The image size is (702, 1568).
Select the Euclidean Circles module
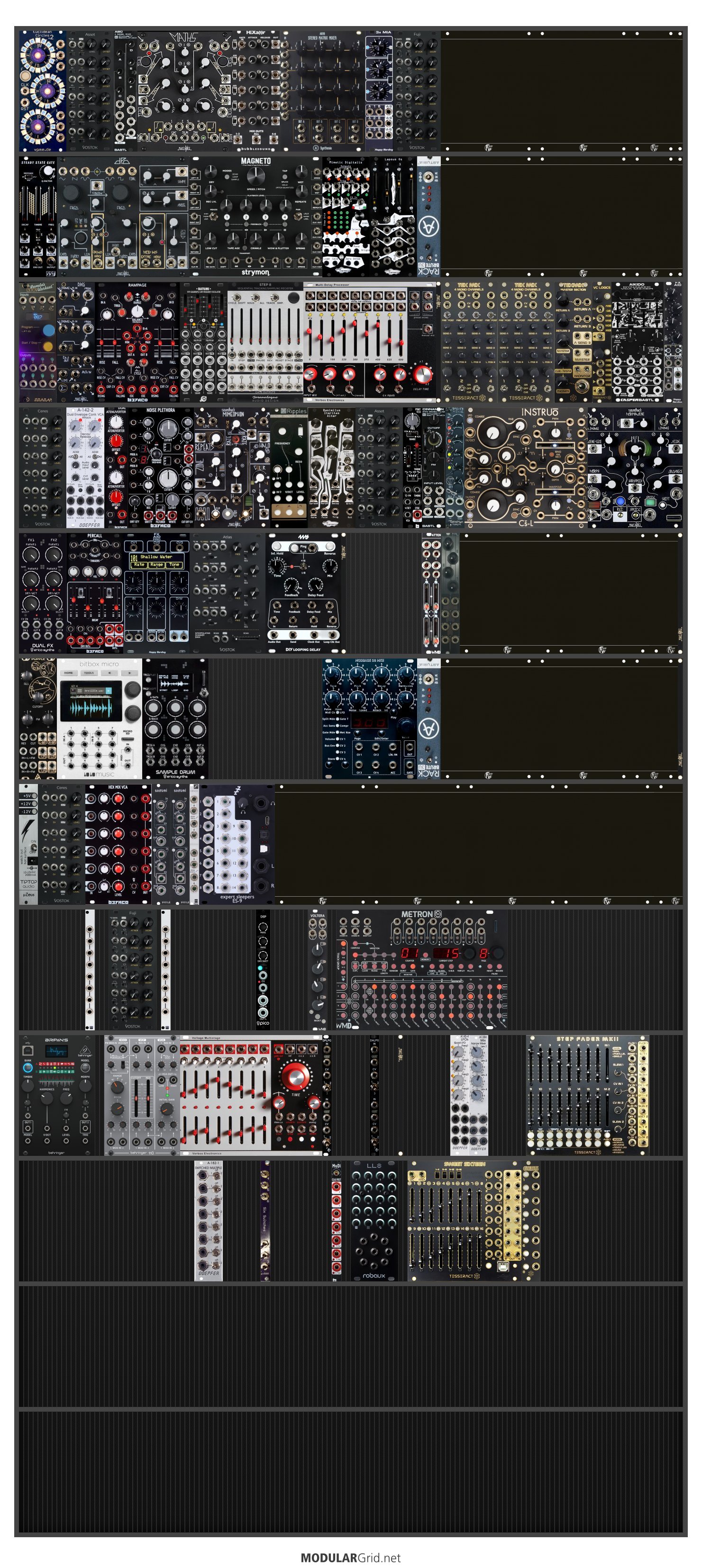point(43,90)
